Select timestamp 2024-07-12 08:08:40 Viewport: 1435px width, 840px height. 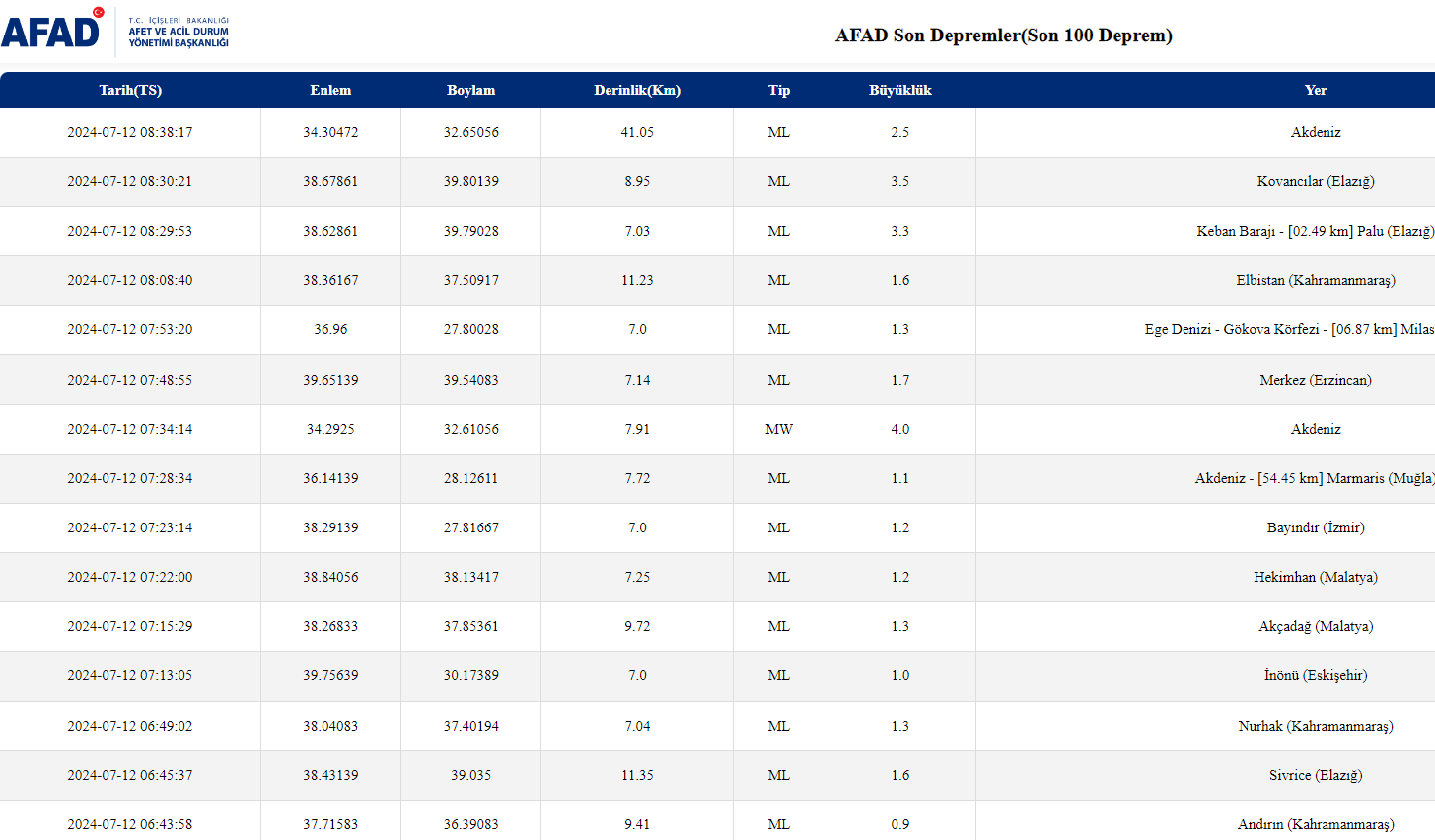pyautogui.click(x=130, y=280)
